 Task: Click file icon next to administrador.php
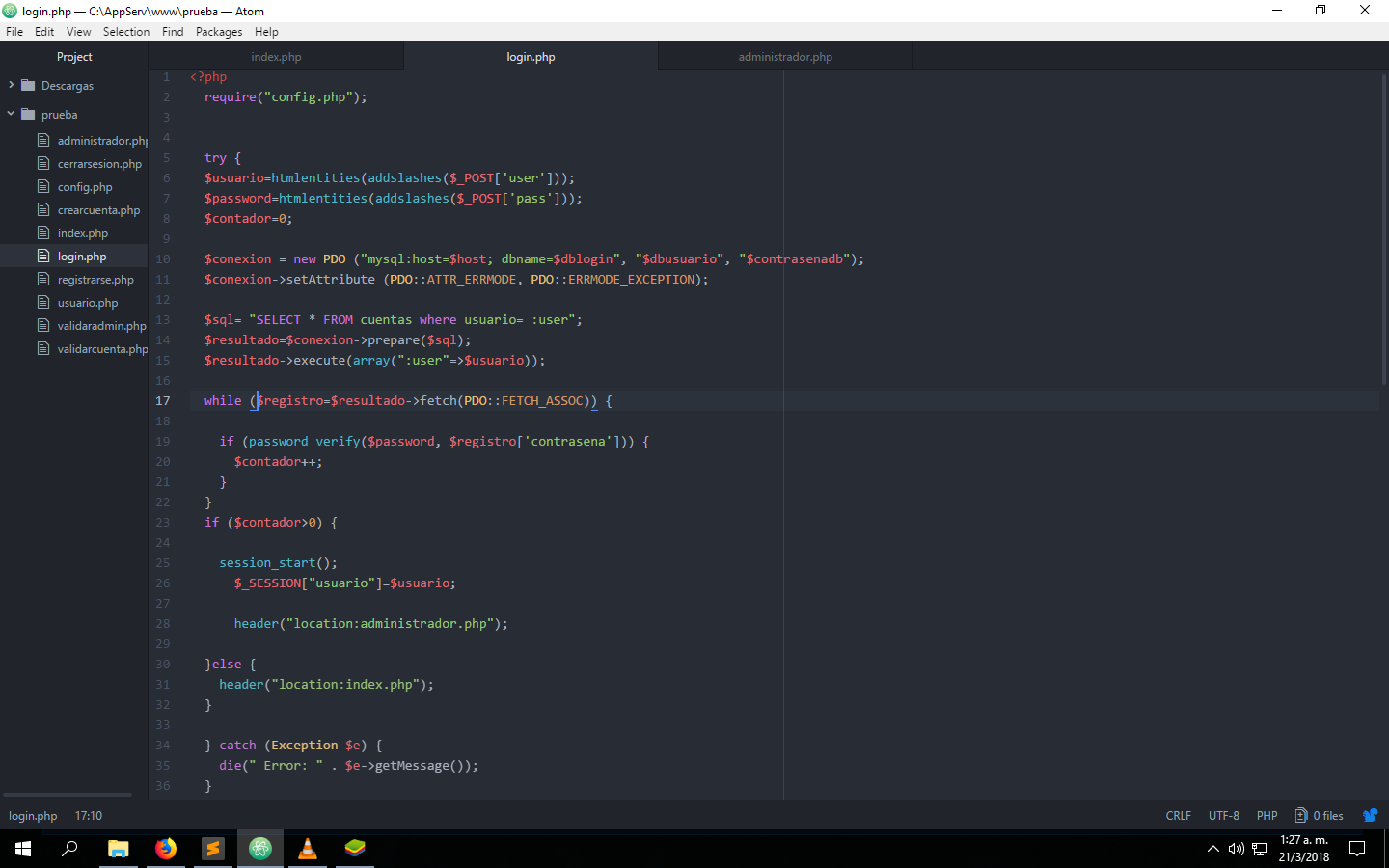[x=43, y=140]
